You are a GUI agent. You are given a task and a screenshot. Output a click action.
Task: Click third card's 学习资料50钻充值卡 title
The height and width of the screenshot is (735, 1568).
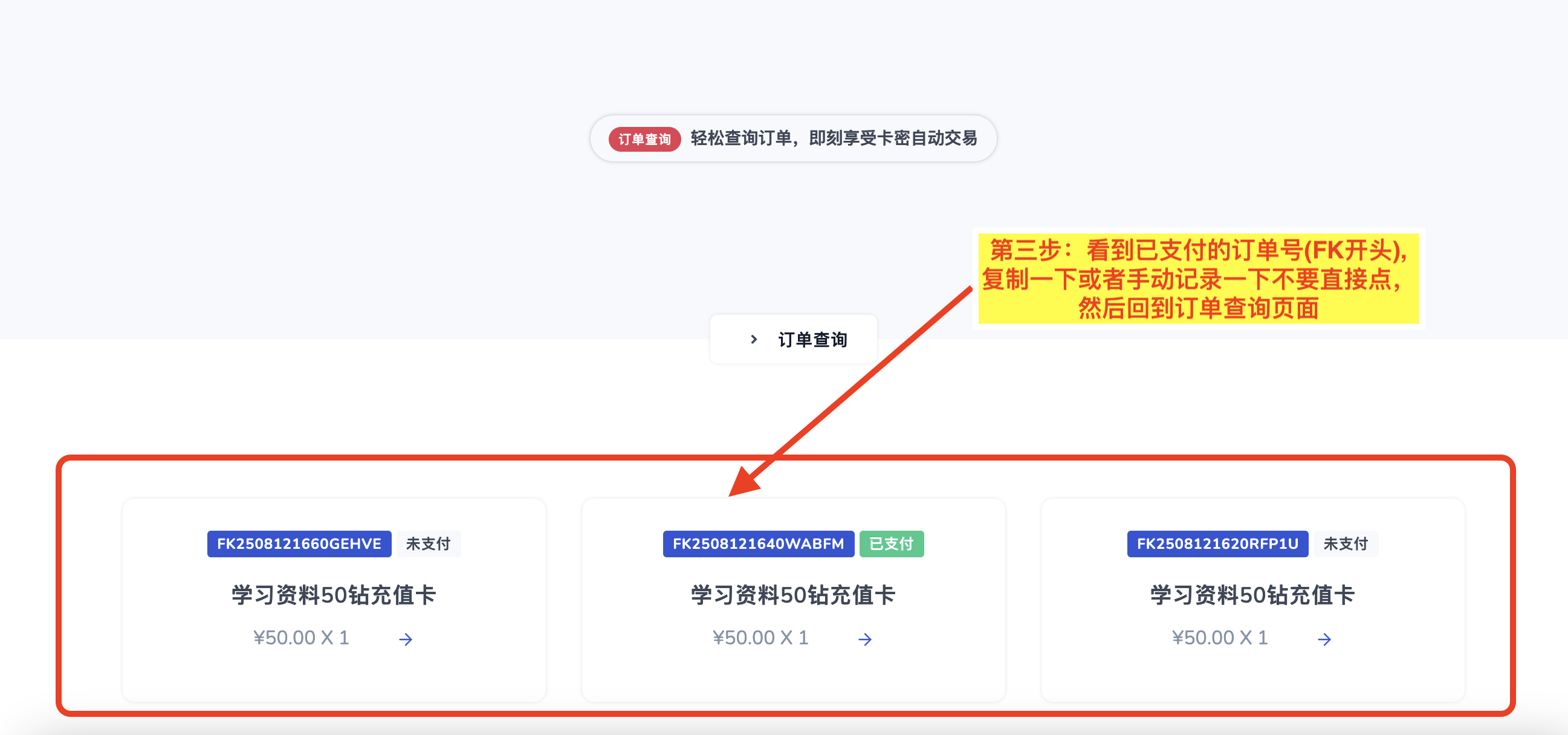coord(1252,594)
